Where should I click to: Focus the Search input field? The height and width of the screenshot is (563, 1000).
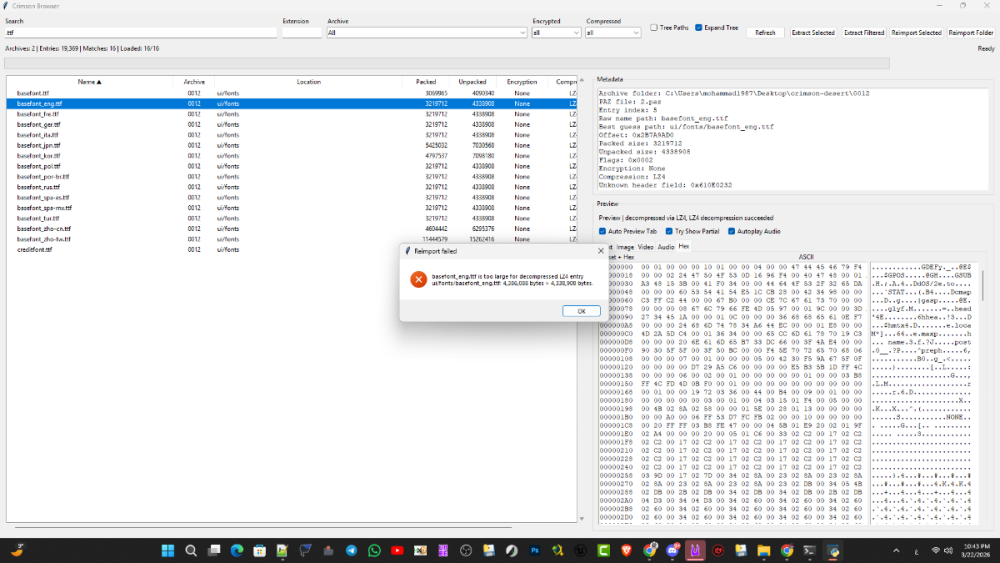click(x=141, y=33)
